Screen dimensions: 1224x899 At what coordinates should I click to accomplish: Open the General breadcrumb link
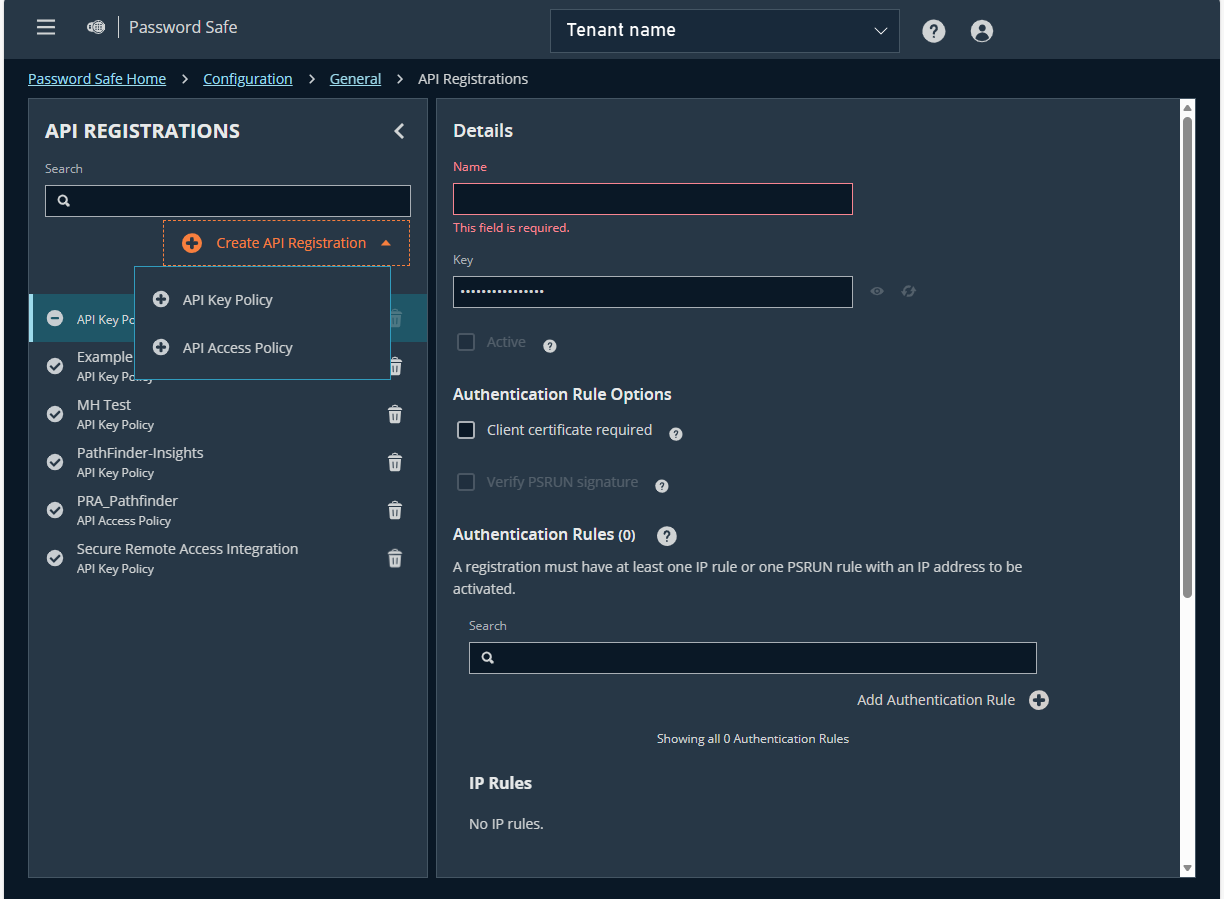(356, 79)
